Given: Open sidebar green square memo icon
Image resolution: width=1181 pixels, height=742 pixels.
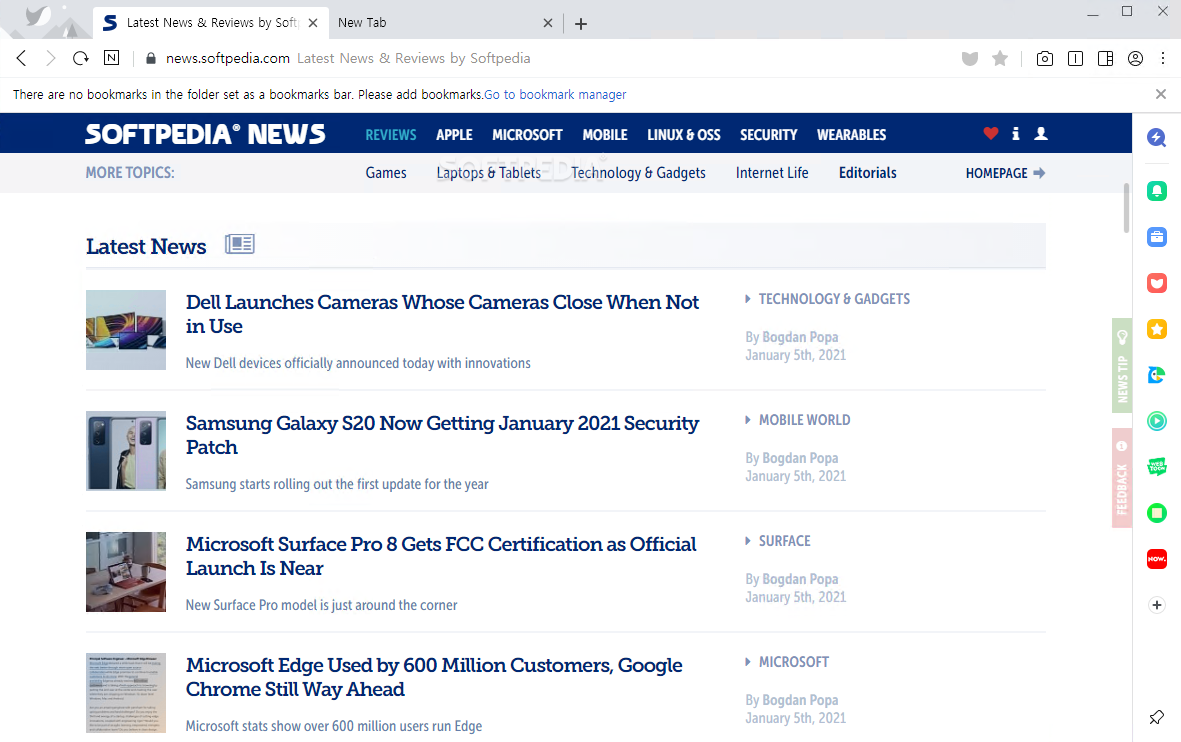Looking at the screenshot, I should pos(1157,513).
